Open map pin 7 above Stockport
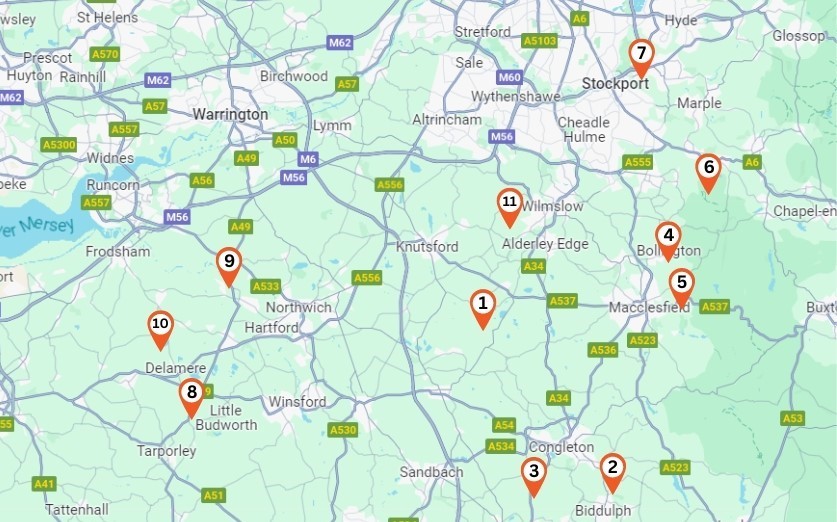837x522 pixels. [x=641, y=59]
